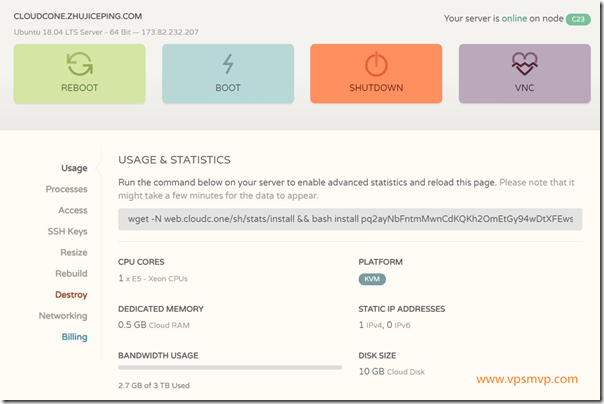Click the KVM platform badge
Screen dimensions: 604x404
(x=372, y=279)
